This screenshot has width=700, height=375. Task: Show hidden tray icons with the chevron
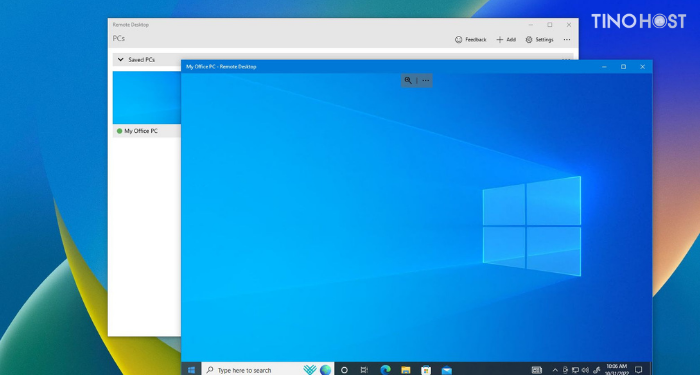[x=555, y=370]
